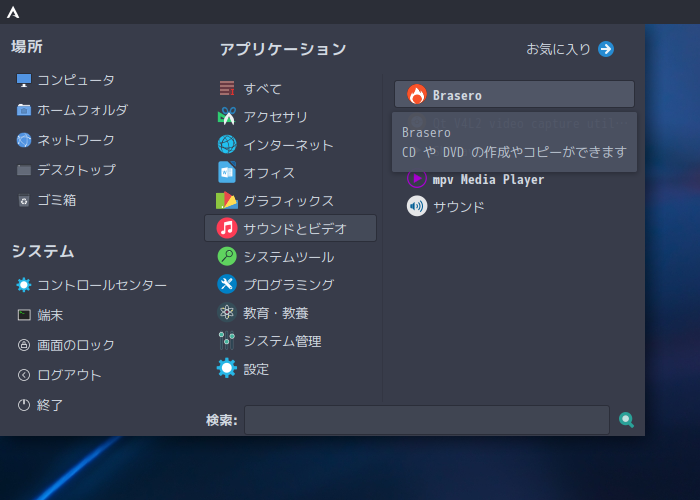Click ホームフォルダ place label

coord(83,110)
